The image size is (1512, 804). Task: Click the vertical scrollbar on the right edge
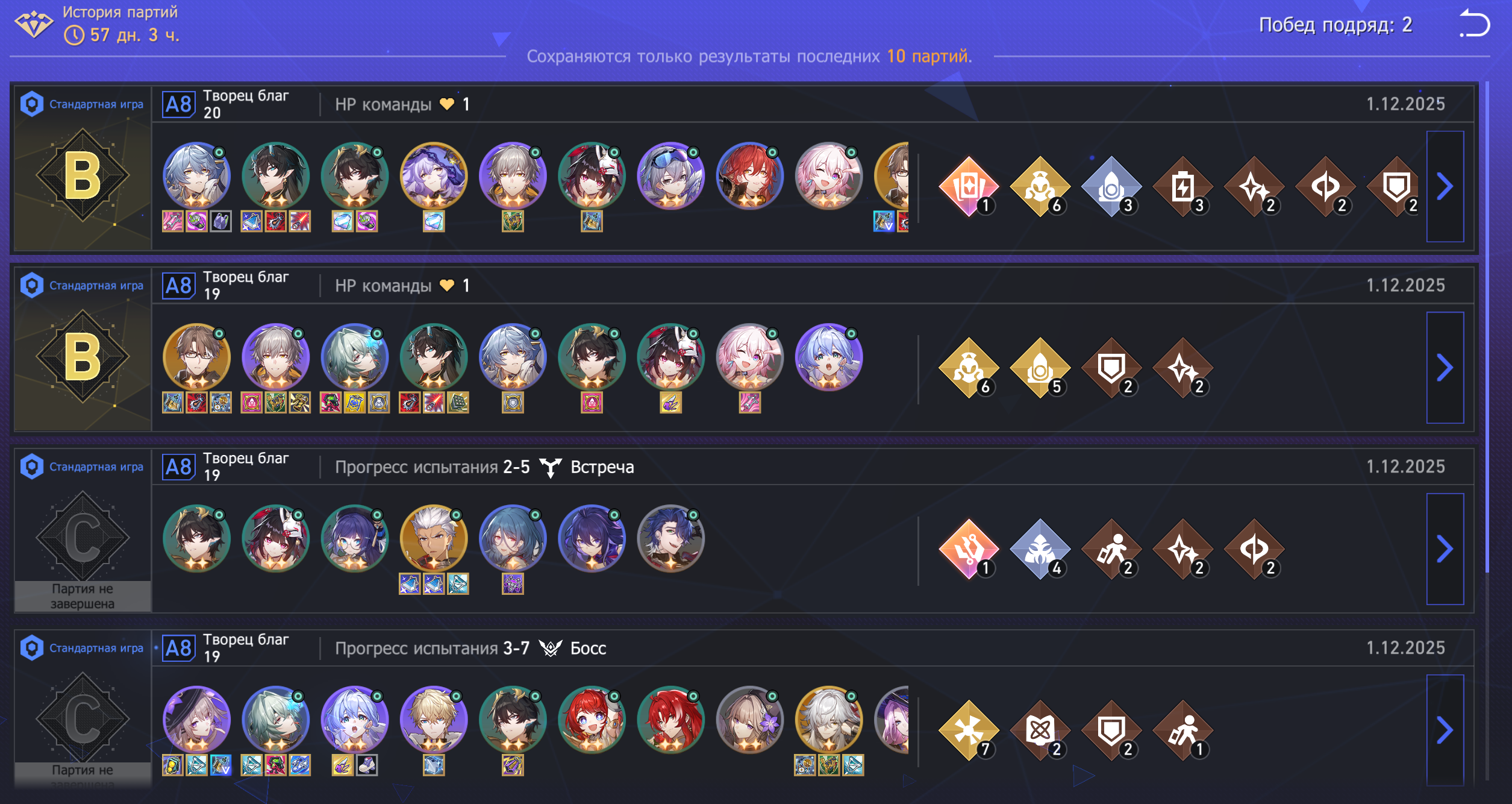[1487, 325]
